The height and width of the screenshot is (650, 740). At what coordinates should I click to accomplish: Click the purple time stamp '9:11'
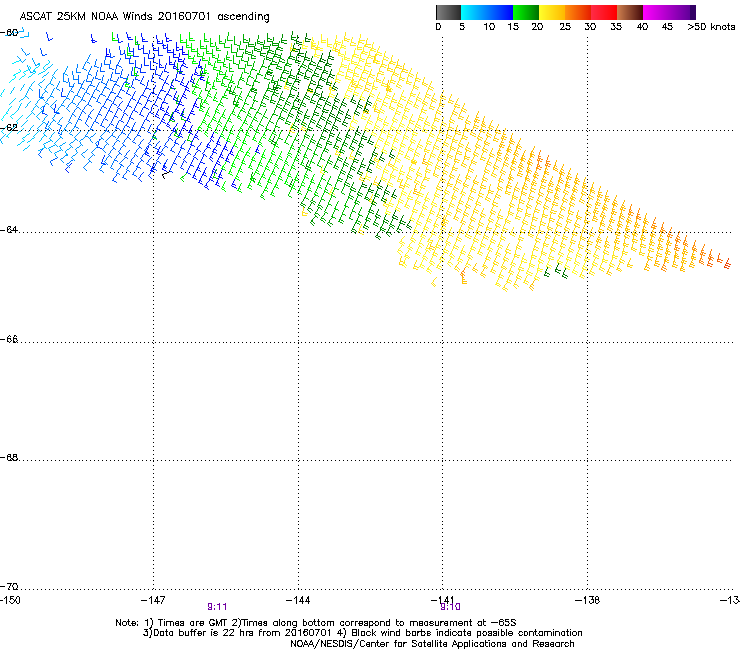tap(217, 607)
